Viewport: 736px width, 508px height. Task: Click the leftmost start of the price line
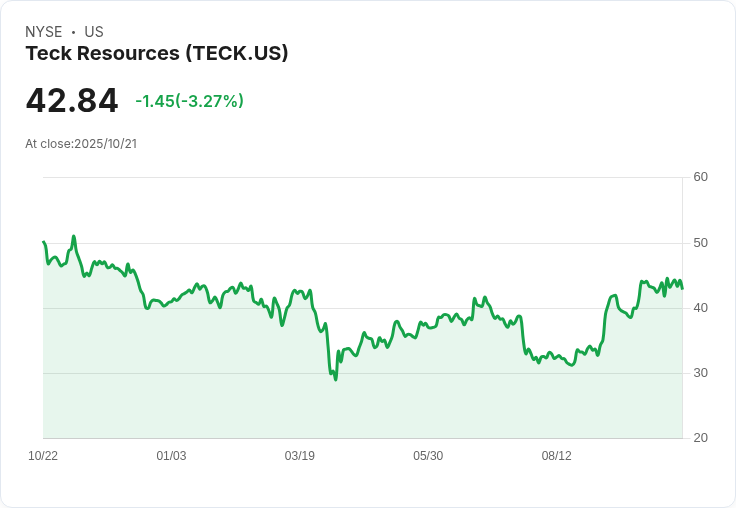point(44,242)
